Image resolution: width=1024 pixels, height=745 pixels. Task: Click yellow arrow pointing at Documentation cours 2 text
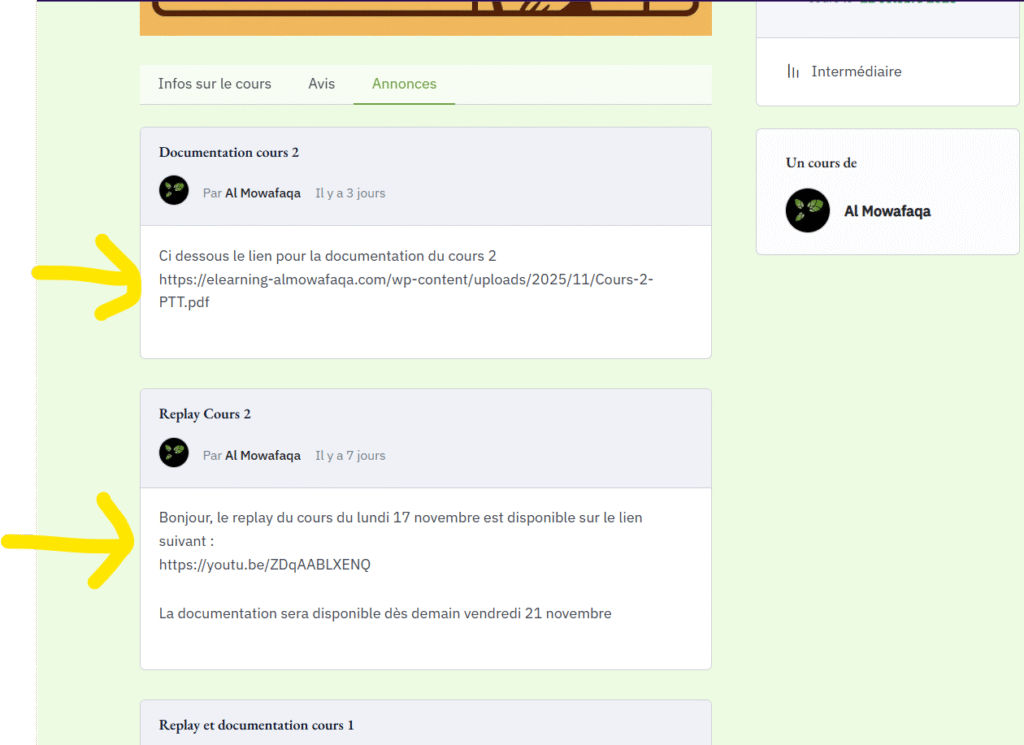90,276
